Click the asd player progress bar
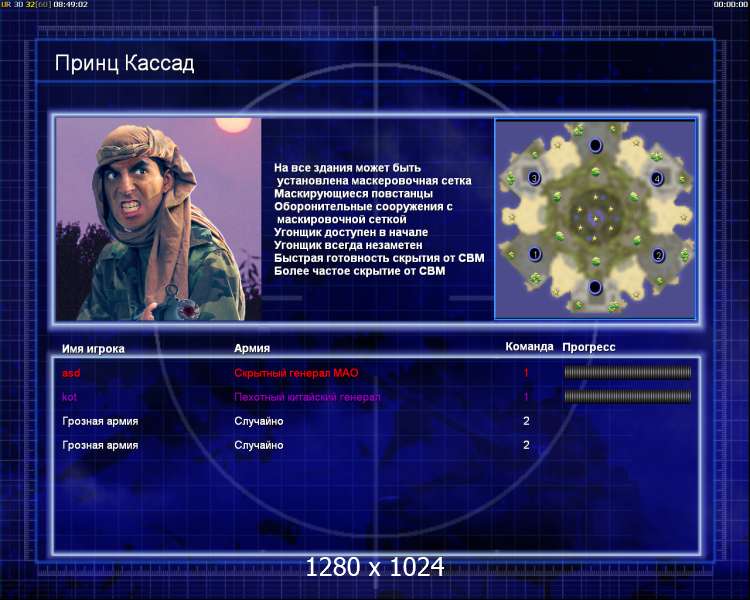The height and width of the screenshot is (600, 750). coord(628,372)
